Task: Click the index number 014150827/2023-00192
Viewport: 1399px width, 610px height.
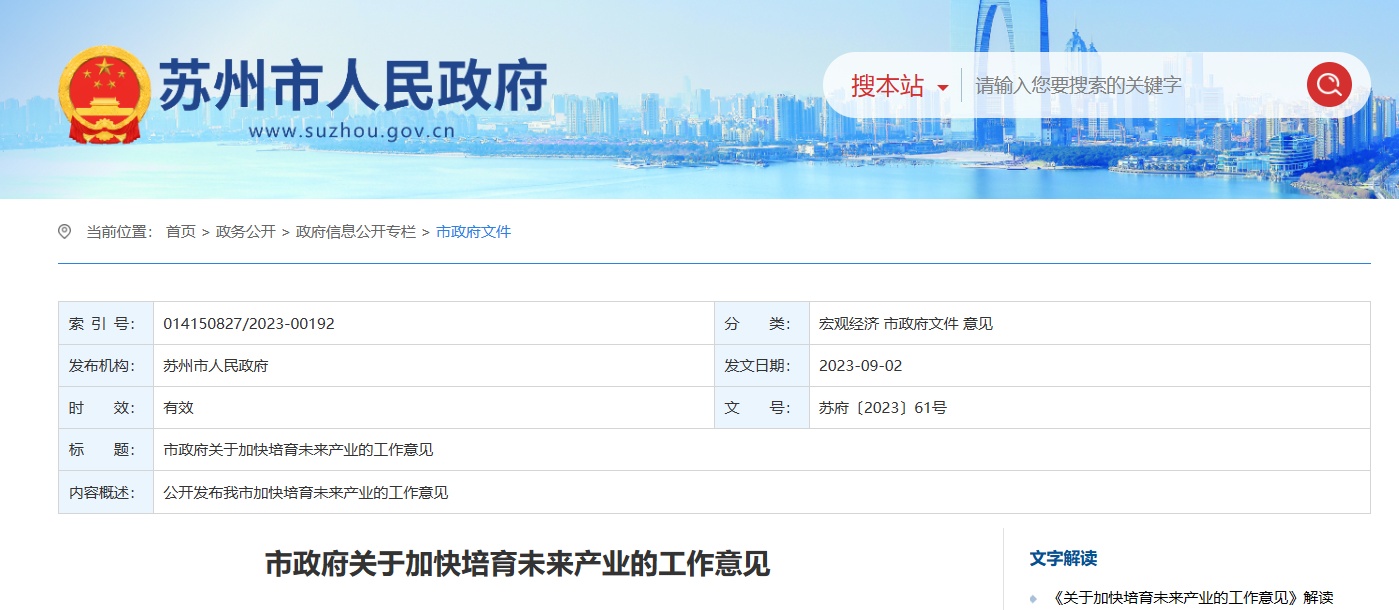Action: (x=249, y=324)
